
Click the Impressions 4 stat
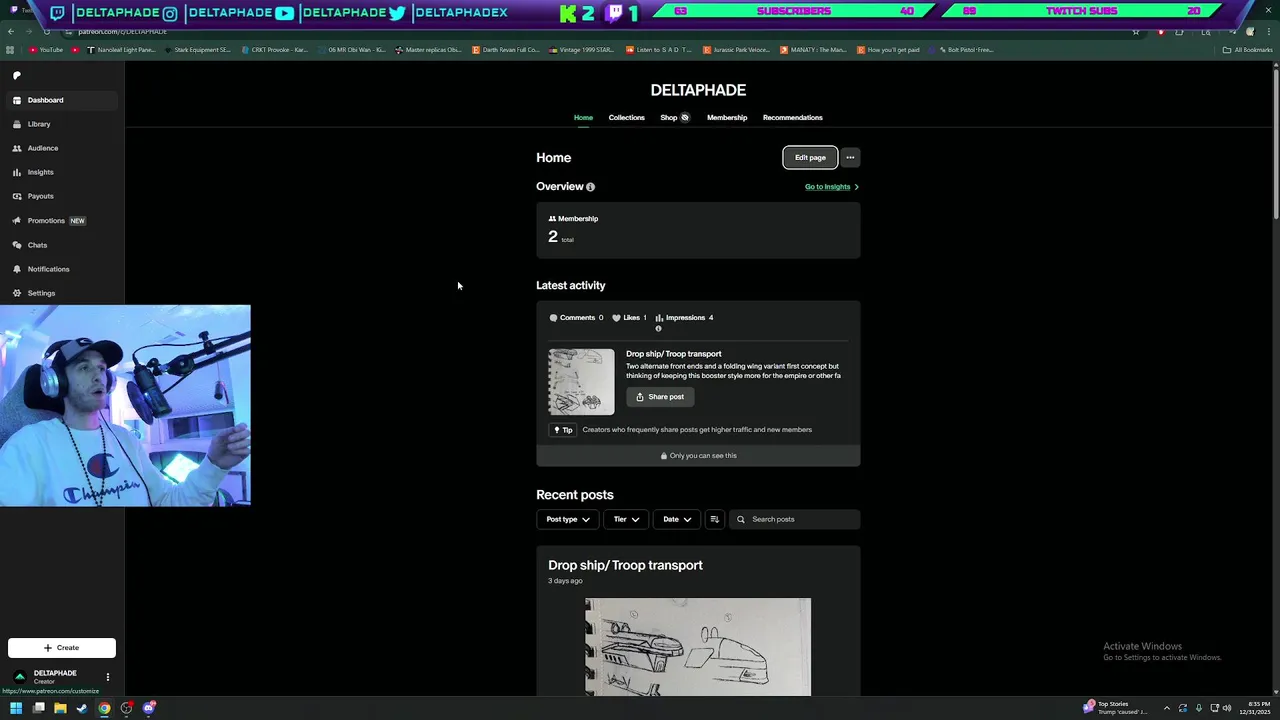tap(684, 318)
